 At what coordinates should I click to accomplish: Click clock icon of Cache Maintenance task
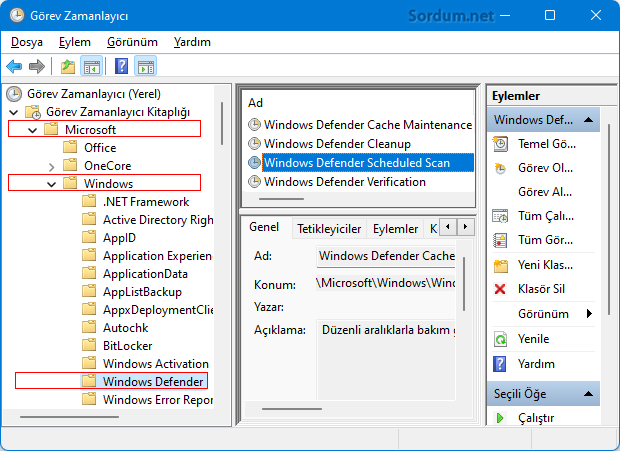click(x=254, y=125)
